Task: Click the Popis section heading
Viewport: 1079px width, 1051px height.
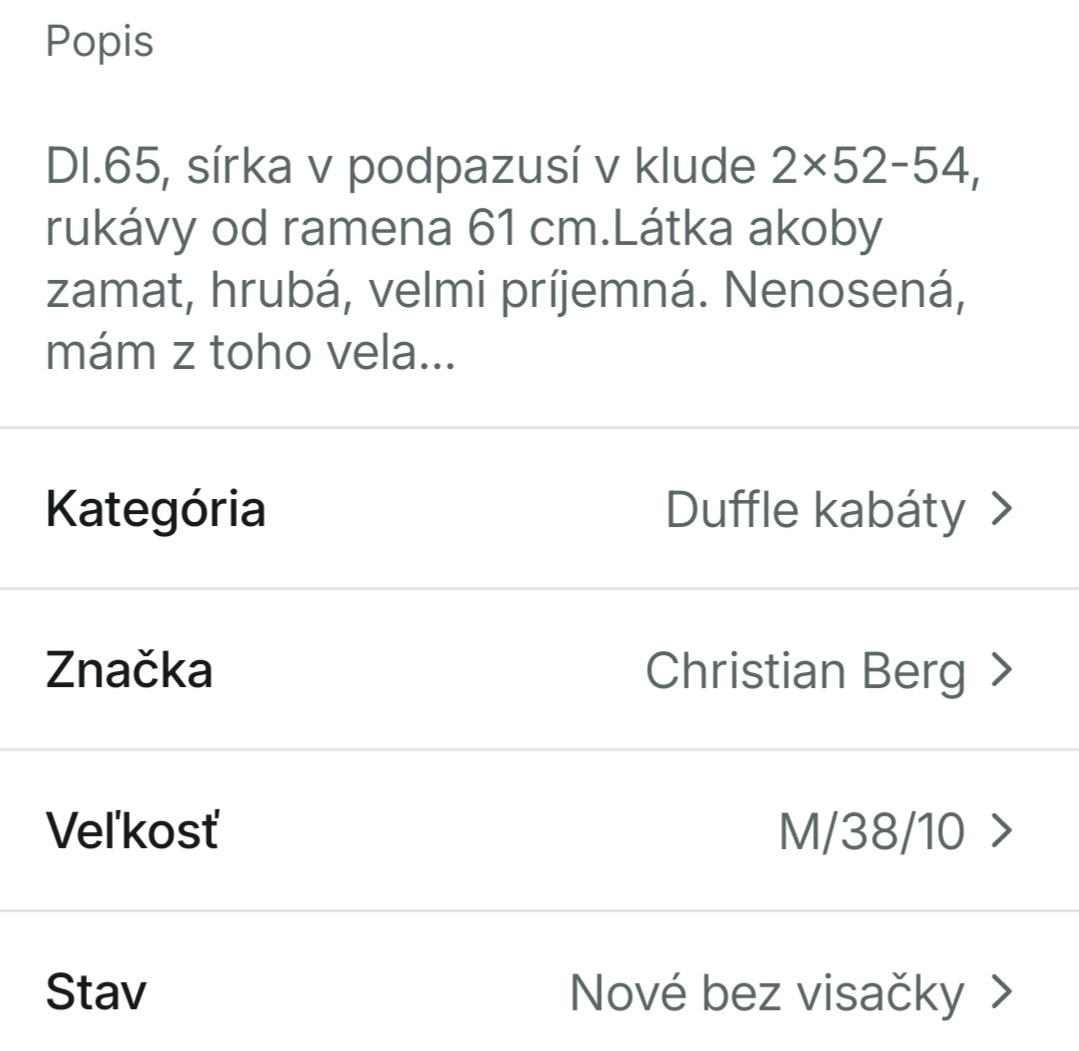Action: coord(100,42)
